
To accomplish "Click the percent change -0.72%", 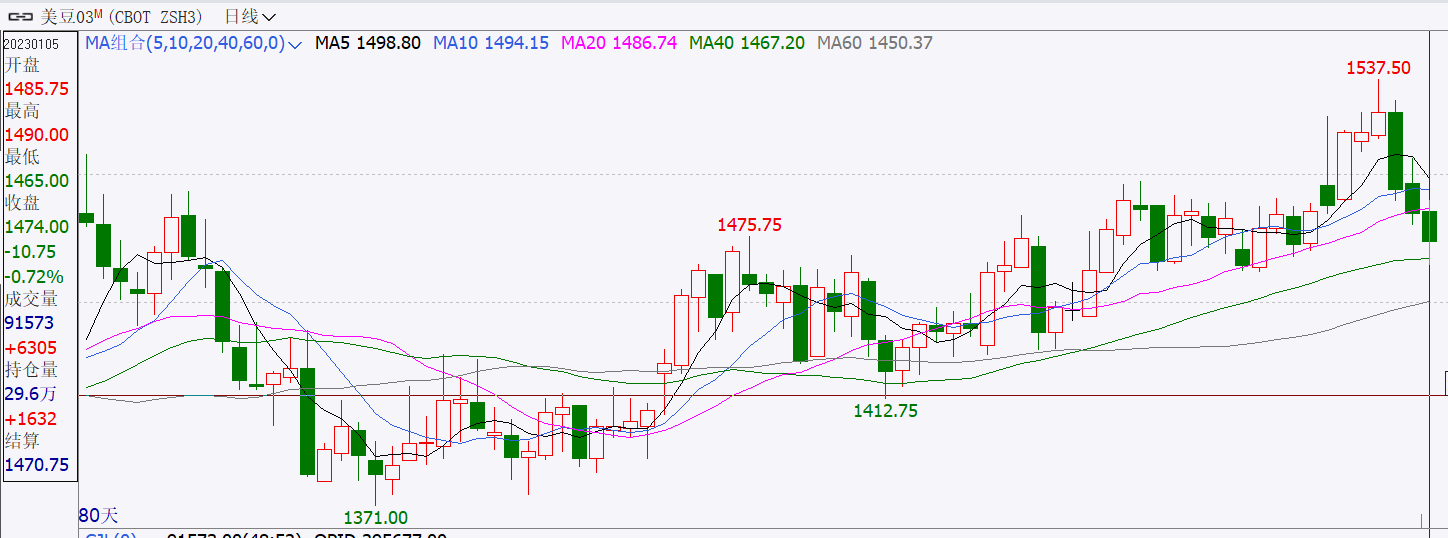I will pos(34,276).
